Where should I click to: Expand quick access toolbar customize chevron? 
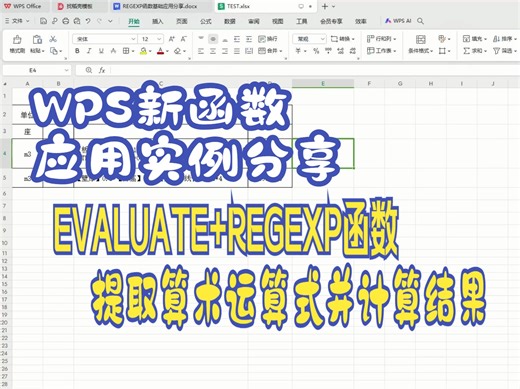click(110, 21)
